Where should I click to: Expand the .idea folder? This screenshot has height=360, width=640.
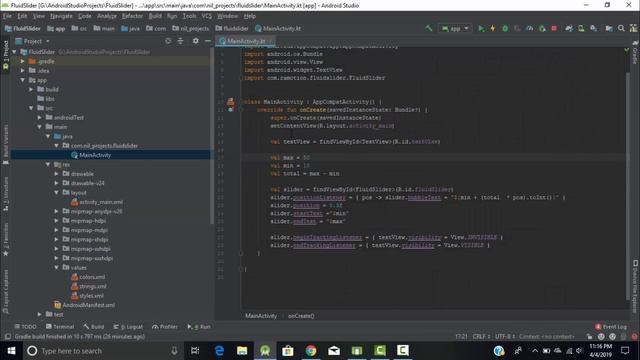point(22,71)
